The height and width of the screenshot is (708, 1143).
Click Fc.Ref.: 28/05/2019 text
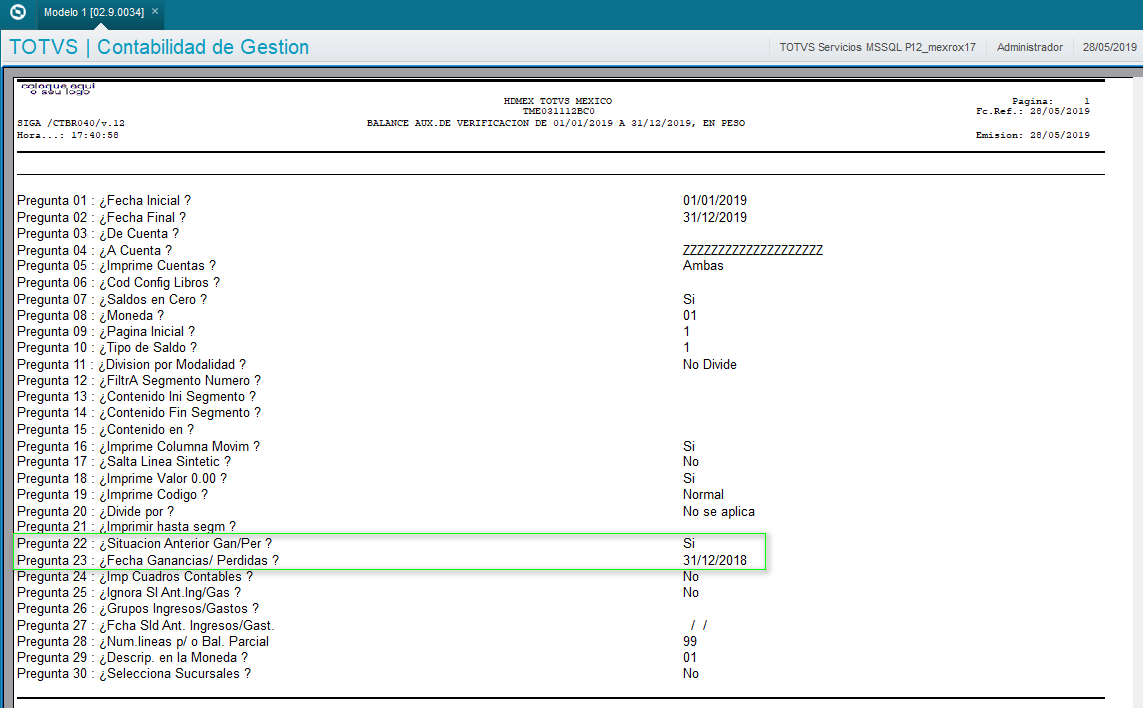click(x=1033, y=111)
